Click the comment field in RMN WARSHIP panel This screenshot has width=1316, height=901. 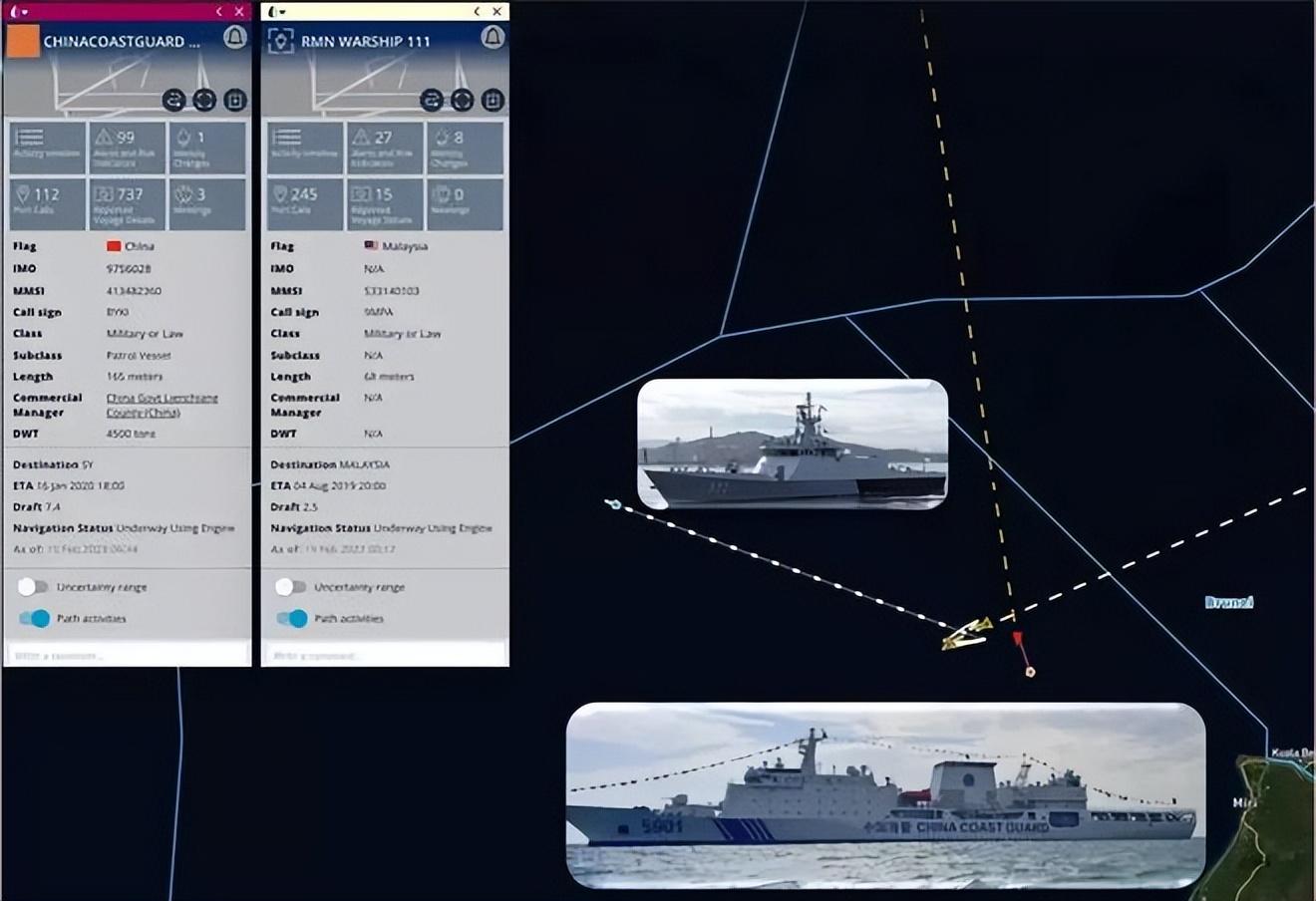[385, 655]
